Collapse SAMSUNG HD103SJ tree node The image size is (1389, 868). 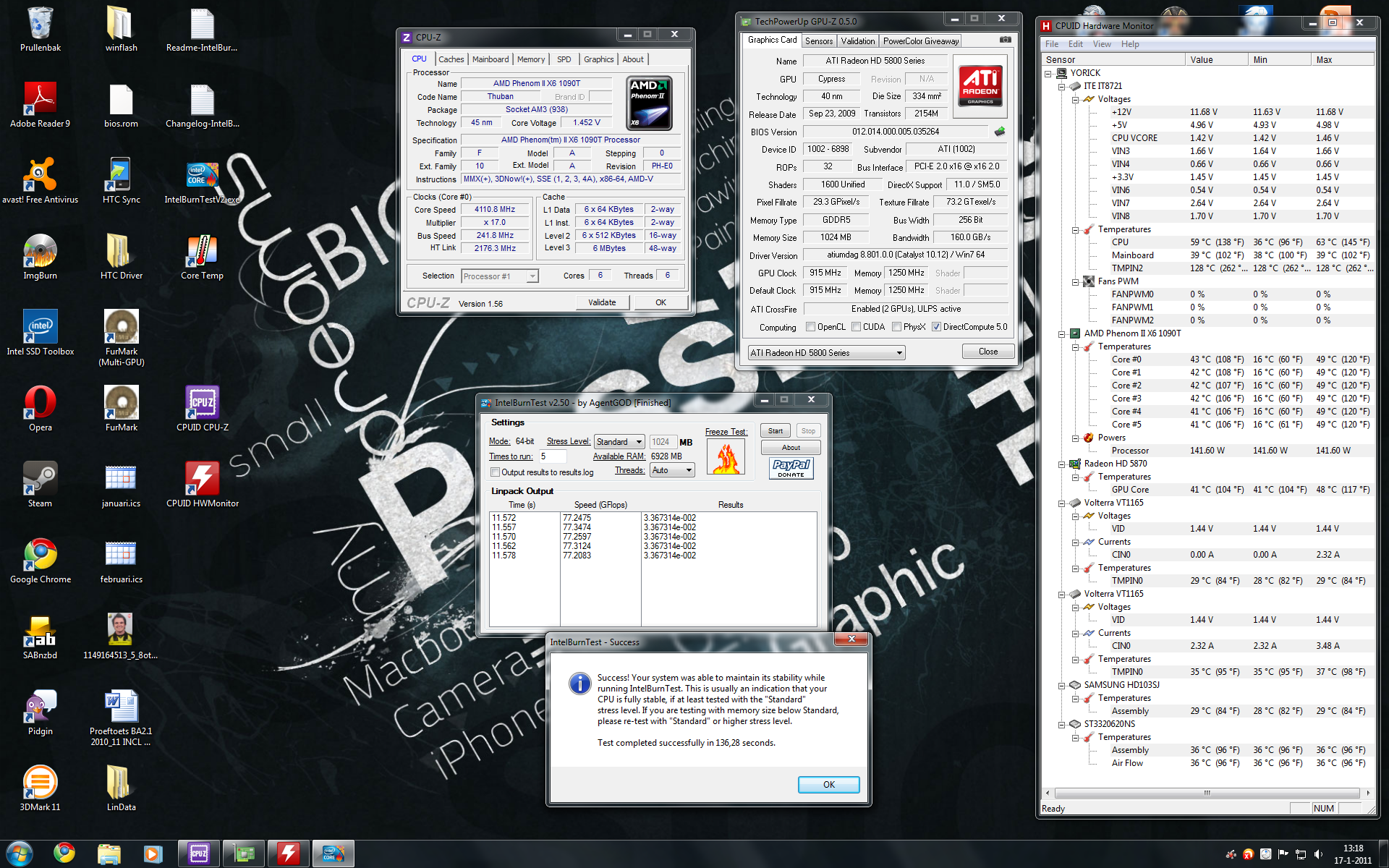pyautogui.click(x=1062, y=685)
